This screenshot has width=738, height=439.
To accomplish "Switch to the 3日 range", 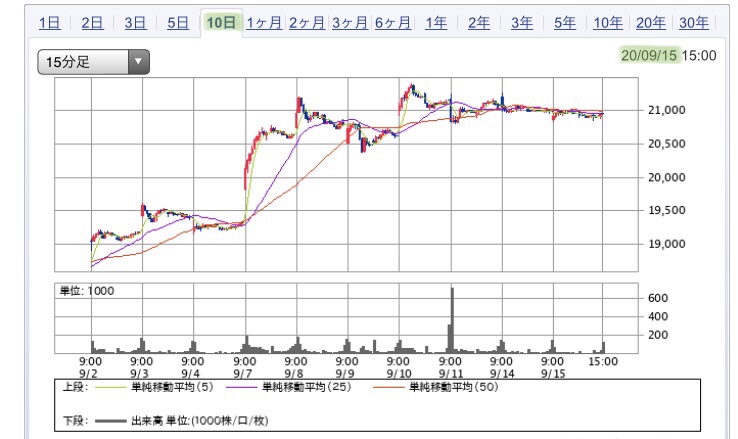I will coord(135,23).
